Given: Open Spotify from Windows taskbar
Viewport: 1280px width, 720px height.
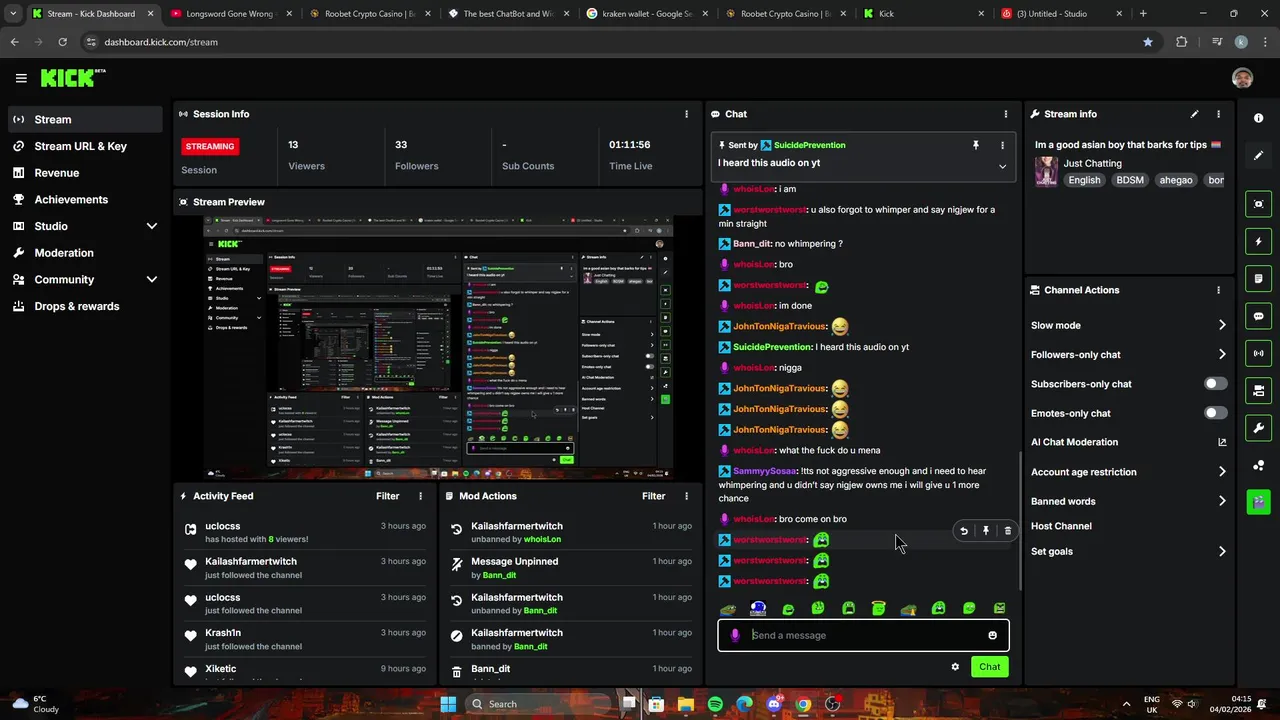Looking at the screenshot, I should coord(715,704).
